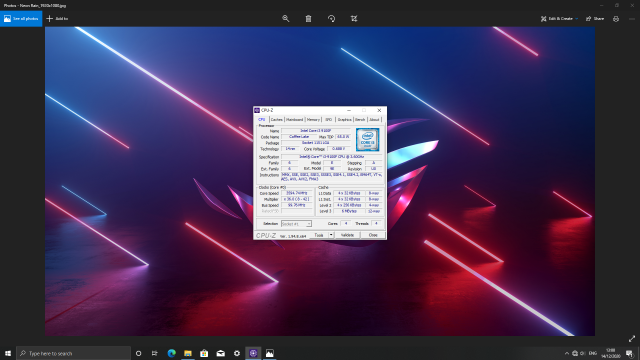Click the Validate button in CPU-Z
This screenshot has height=360, width=640.
(347, 235)
